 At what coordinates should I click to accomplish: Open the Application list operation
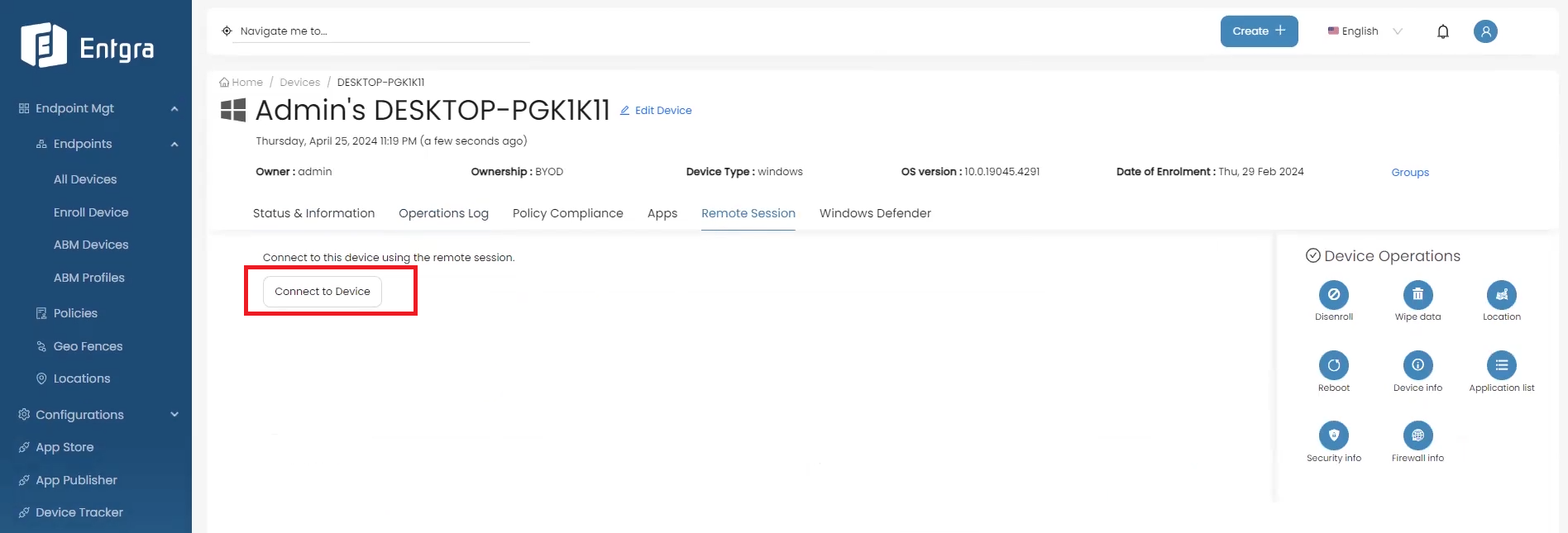1501,365
